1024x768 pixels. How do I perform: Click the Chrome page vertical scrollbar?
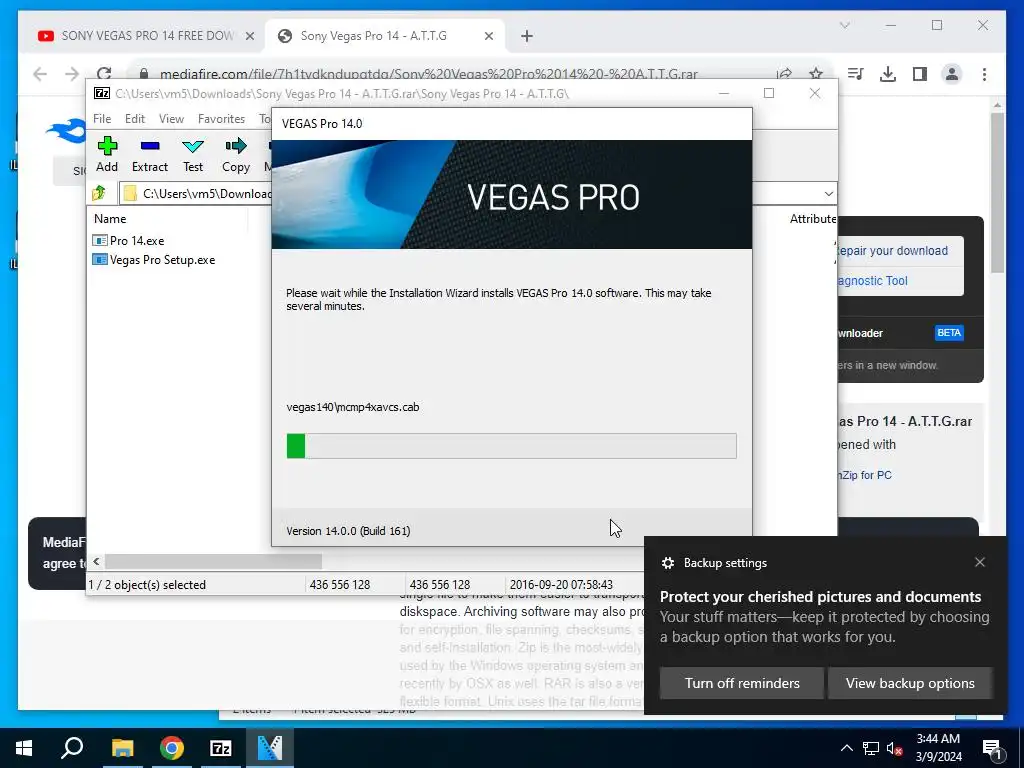pyautogui.click(x=997, y=193)
